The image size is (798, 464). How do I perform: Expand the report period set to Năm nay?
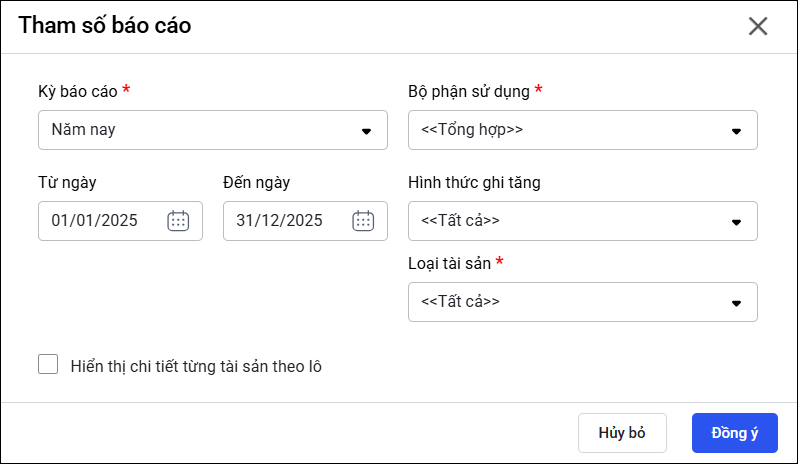[200, 130]
